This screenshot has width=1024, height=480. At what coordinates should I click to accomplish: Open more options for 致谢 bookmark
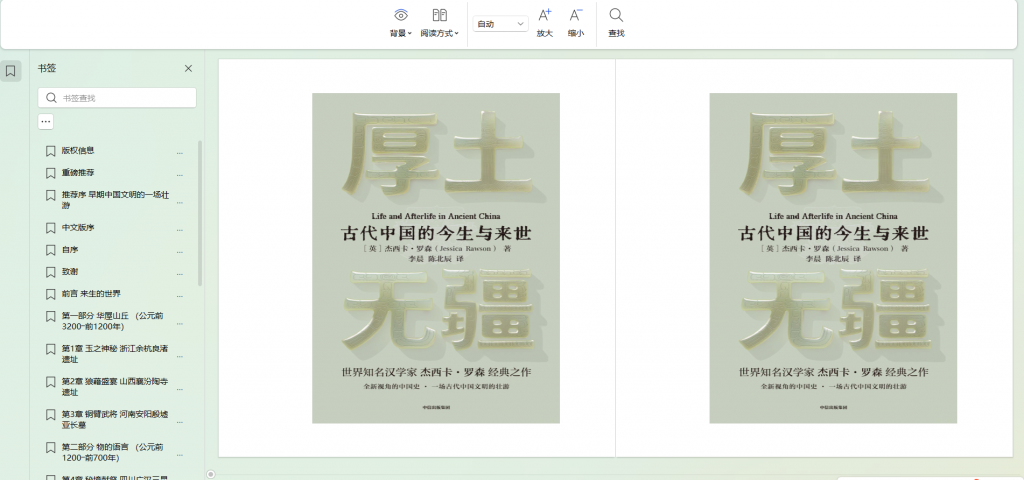tap(180, 274)
